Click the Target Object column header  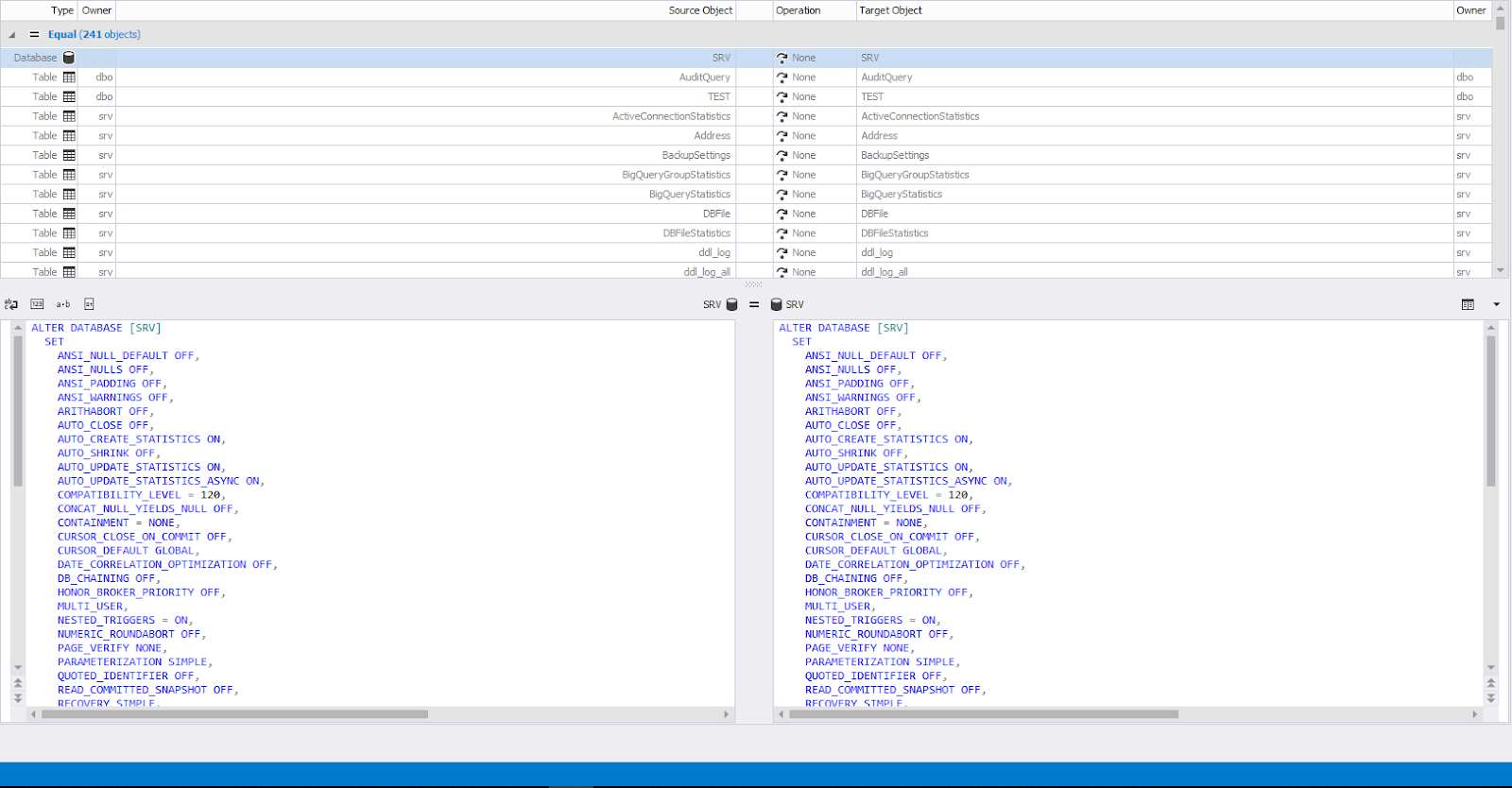890,10
